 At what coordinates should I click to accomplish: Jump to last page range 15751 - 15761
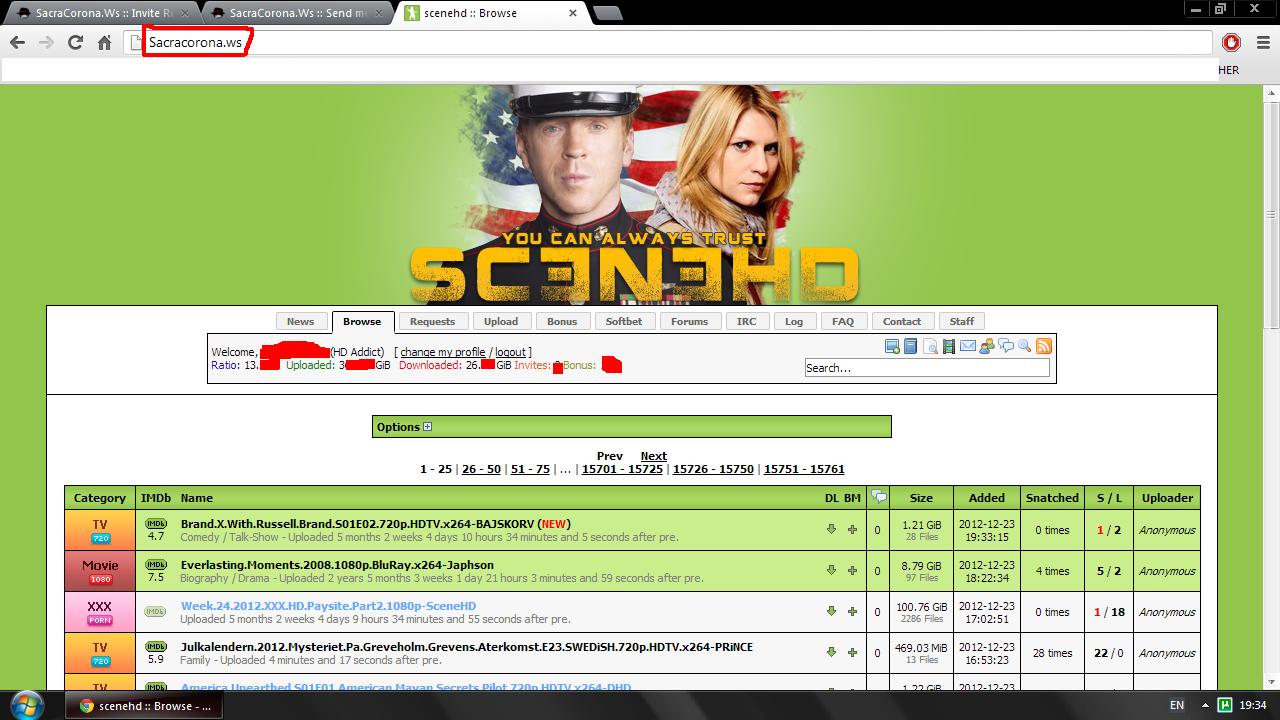(x=804, y=469)
